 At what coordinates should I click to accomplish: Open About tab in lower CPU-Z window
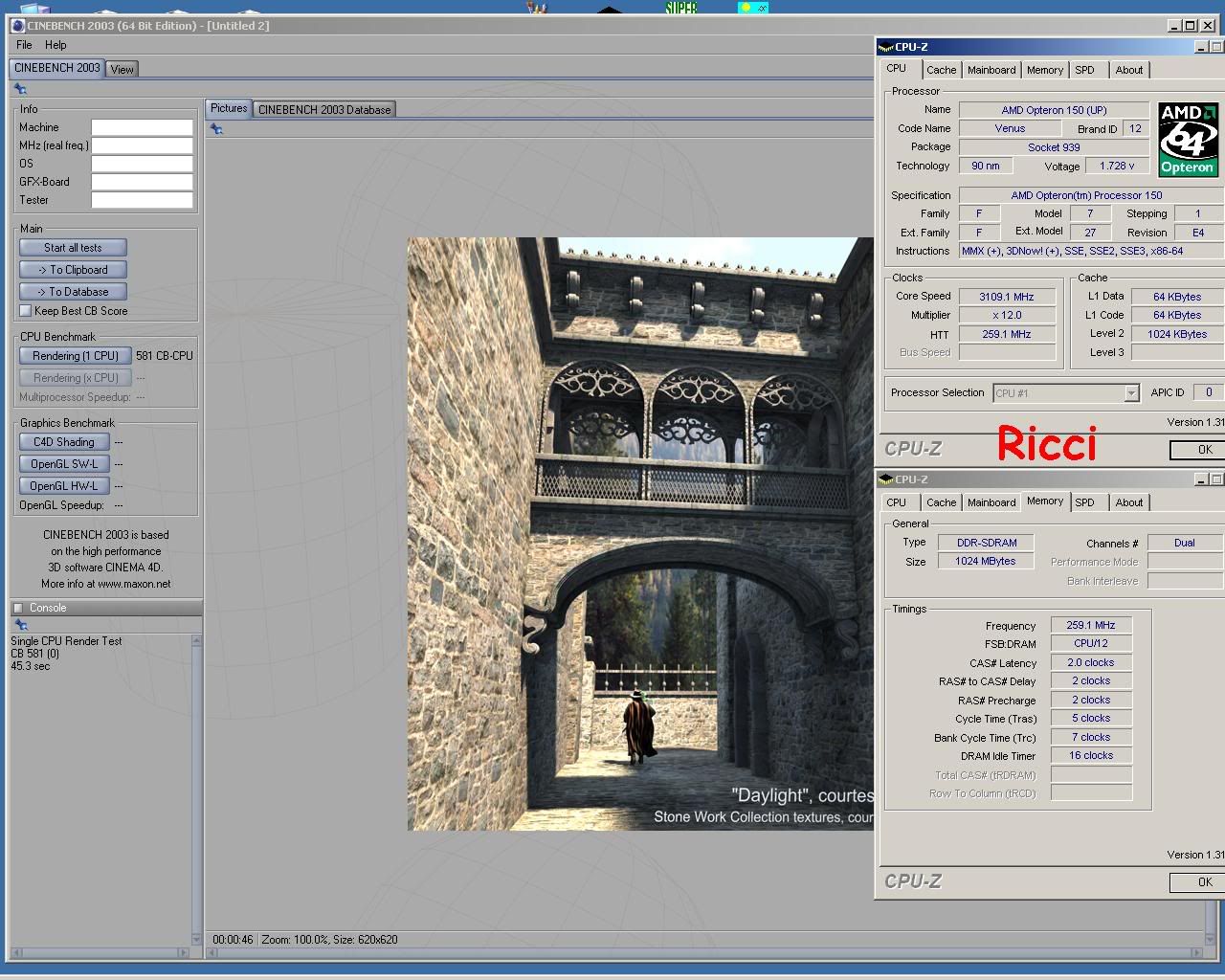point(1128,502)
